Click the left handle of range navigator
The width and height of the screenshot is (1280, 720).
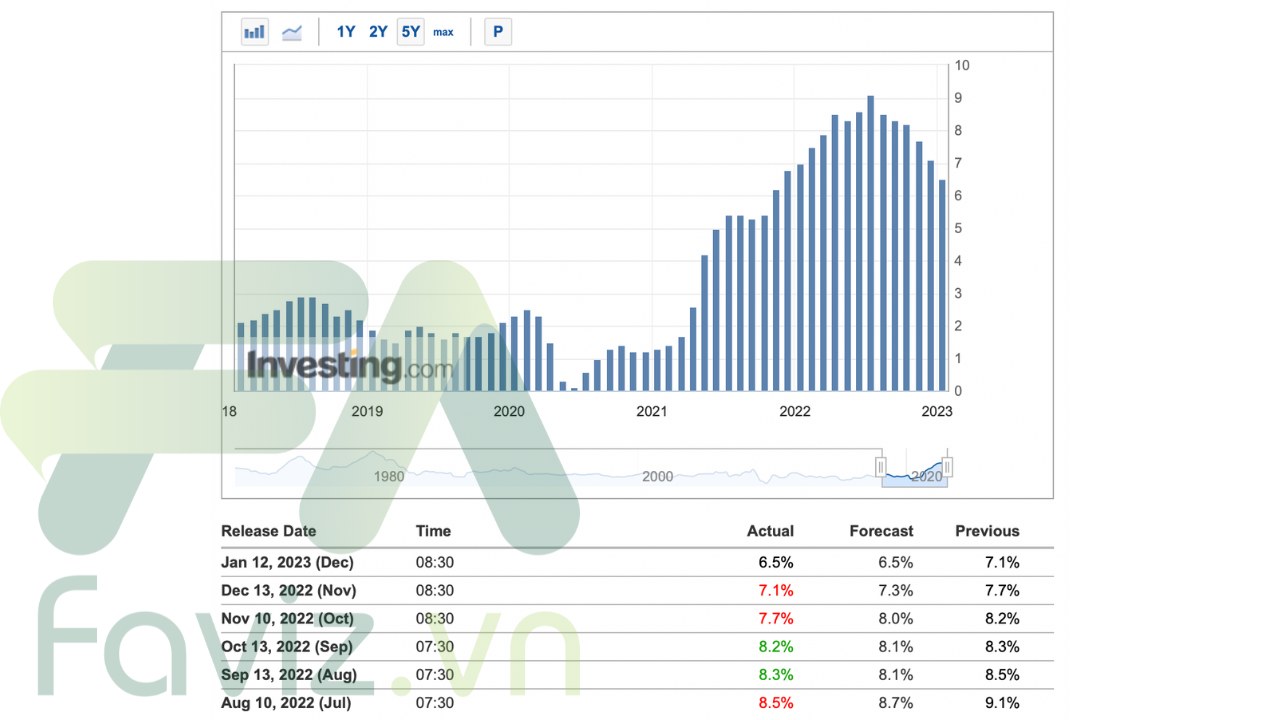(881, 467)
